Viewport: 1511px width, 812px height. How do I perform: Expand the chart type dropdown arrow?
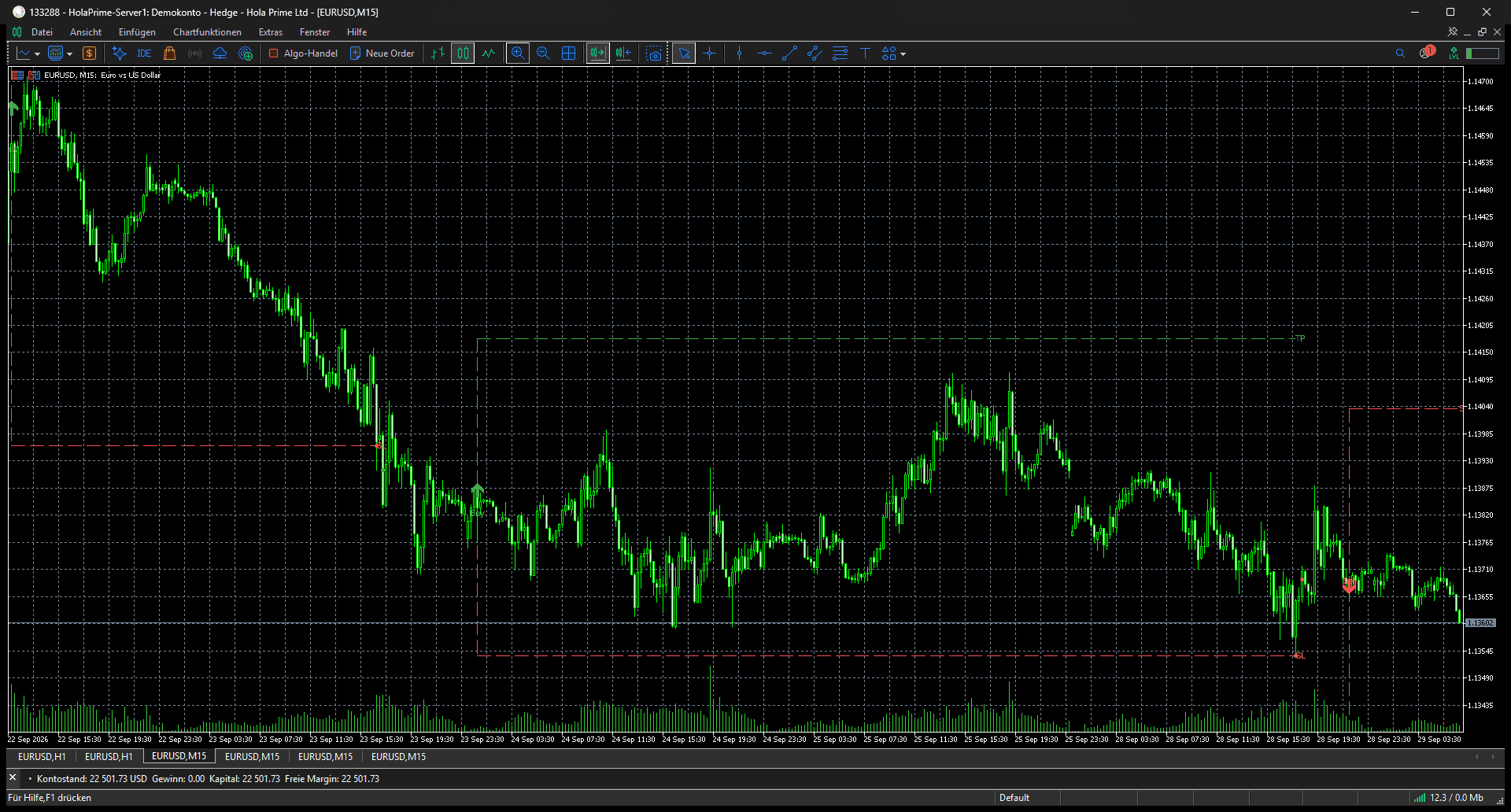tap(37, 54)
